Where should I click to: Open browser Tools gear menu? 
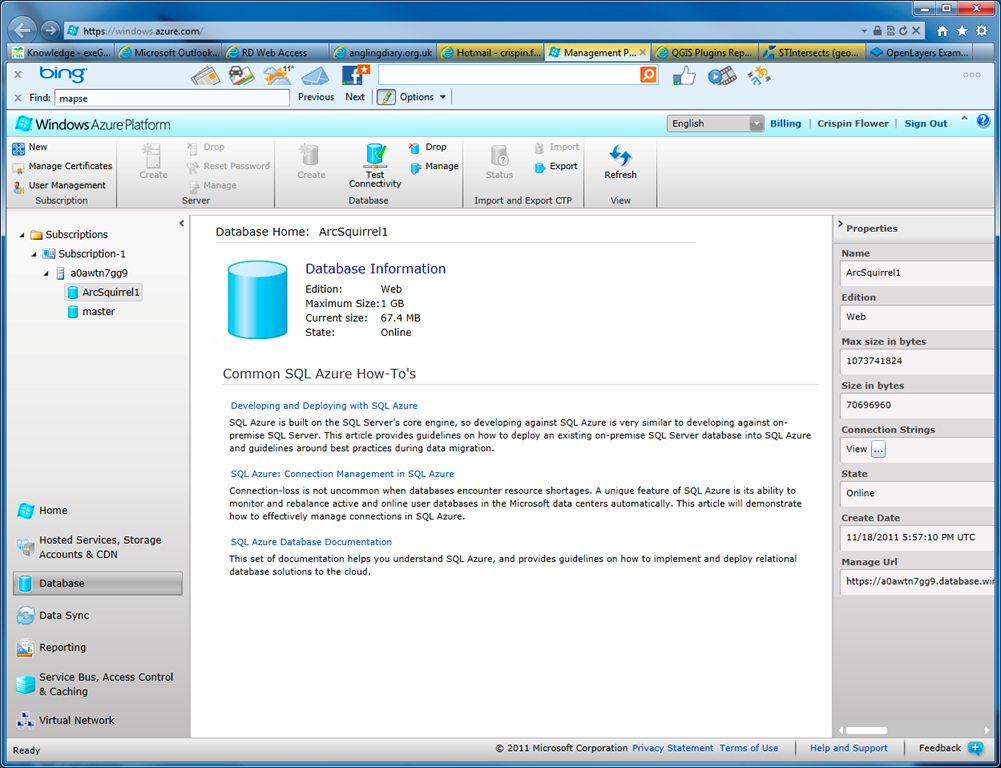pyautogui.click(x=982, y=31)
